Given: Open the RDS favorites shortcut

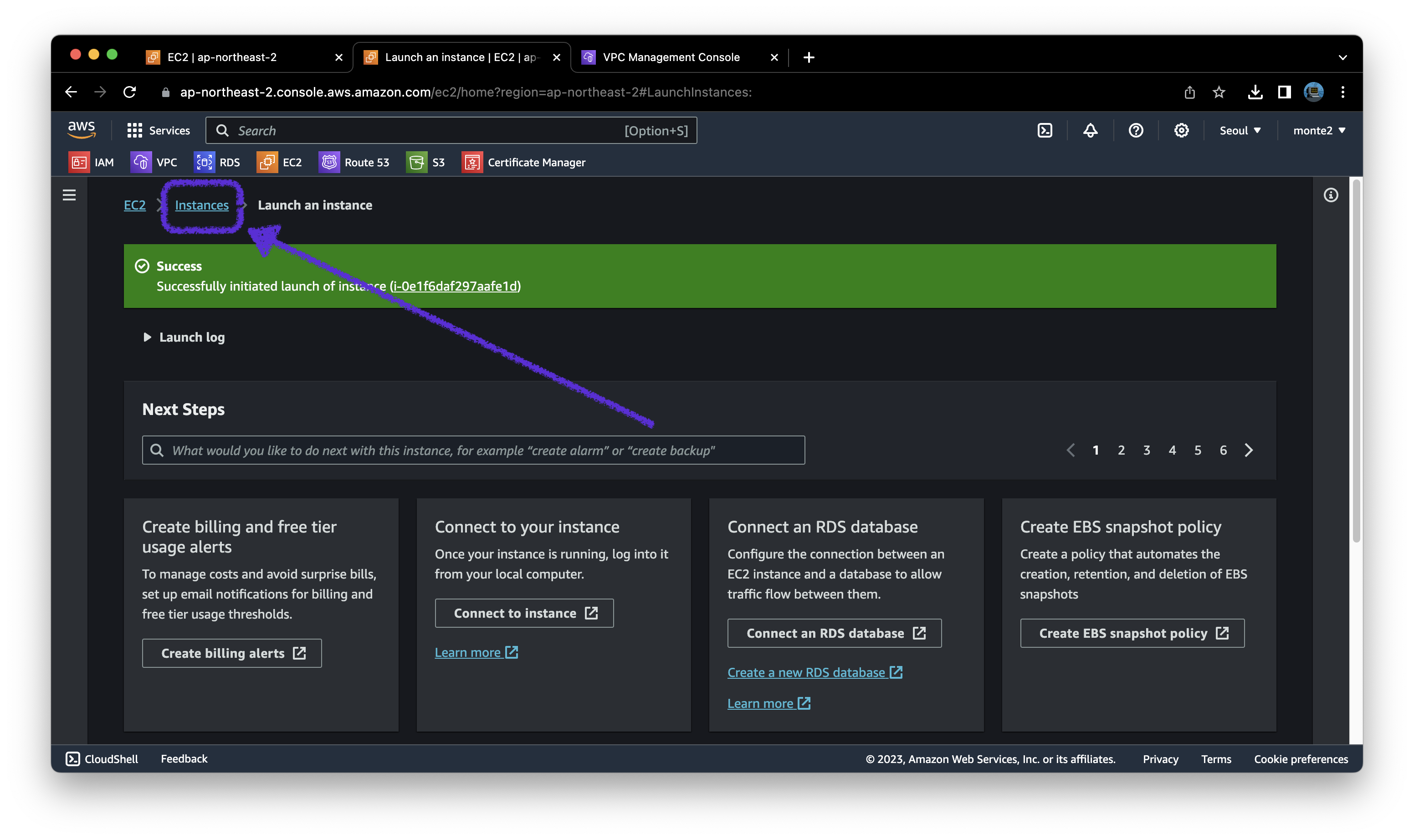Looking at the screenshot, I should coord(217,163).
